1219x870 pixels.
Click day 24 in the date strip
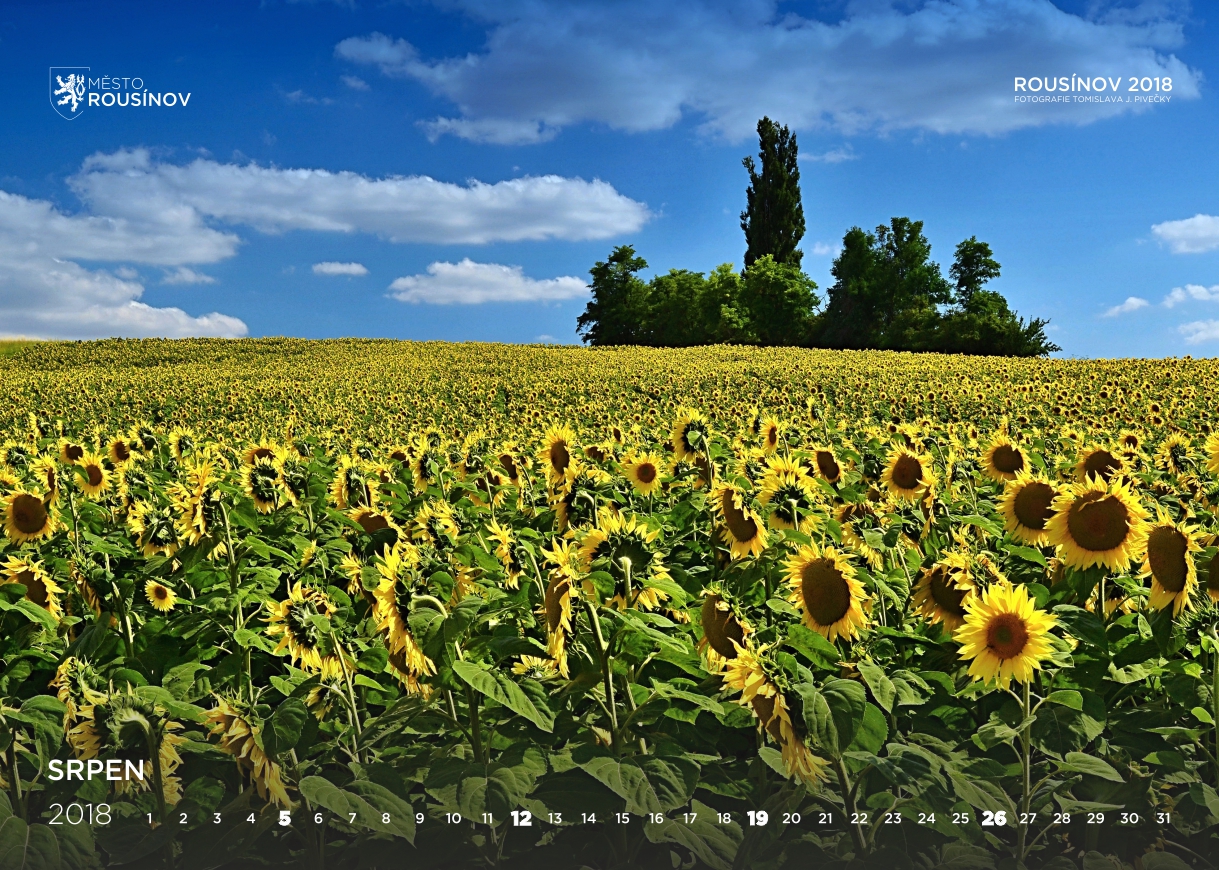point(927,818)
